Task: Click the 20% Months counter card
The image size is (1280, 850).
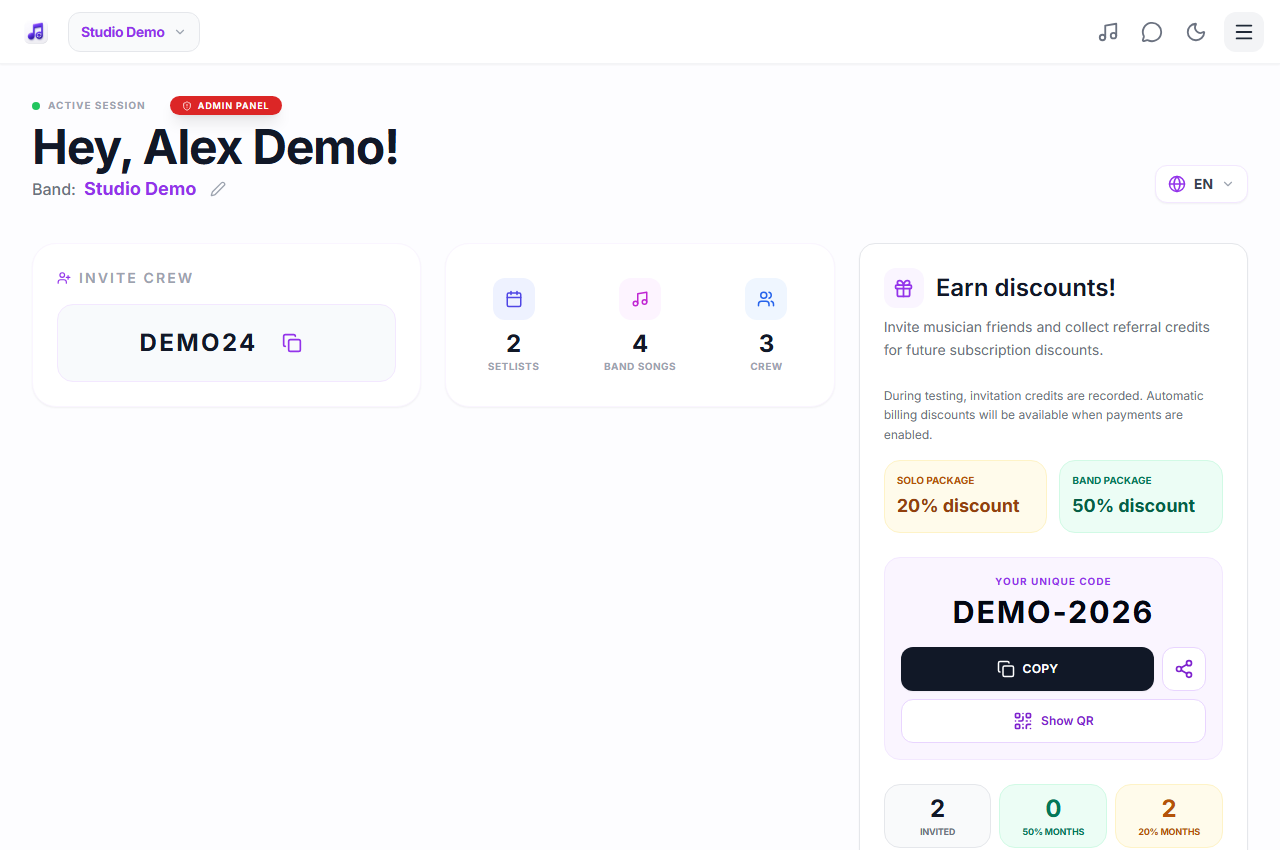Action: tap(1169, 816)
